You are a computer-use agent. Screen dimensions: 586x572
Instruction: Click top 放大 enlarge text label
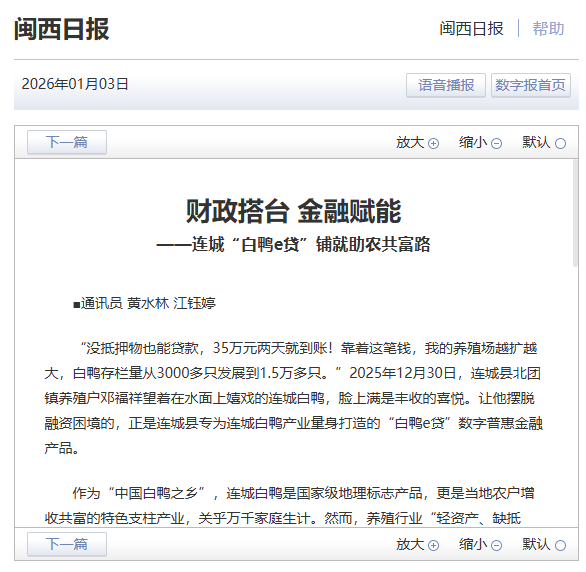point(410,142)
